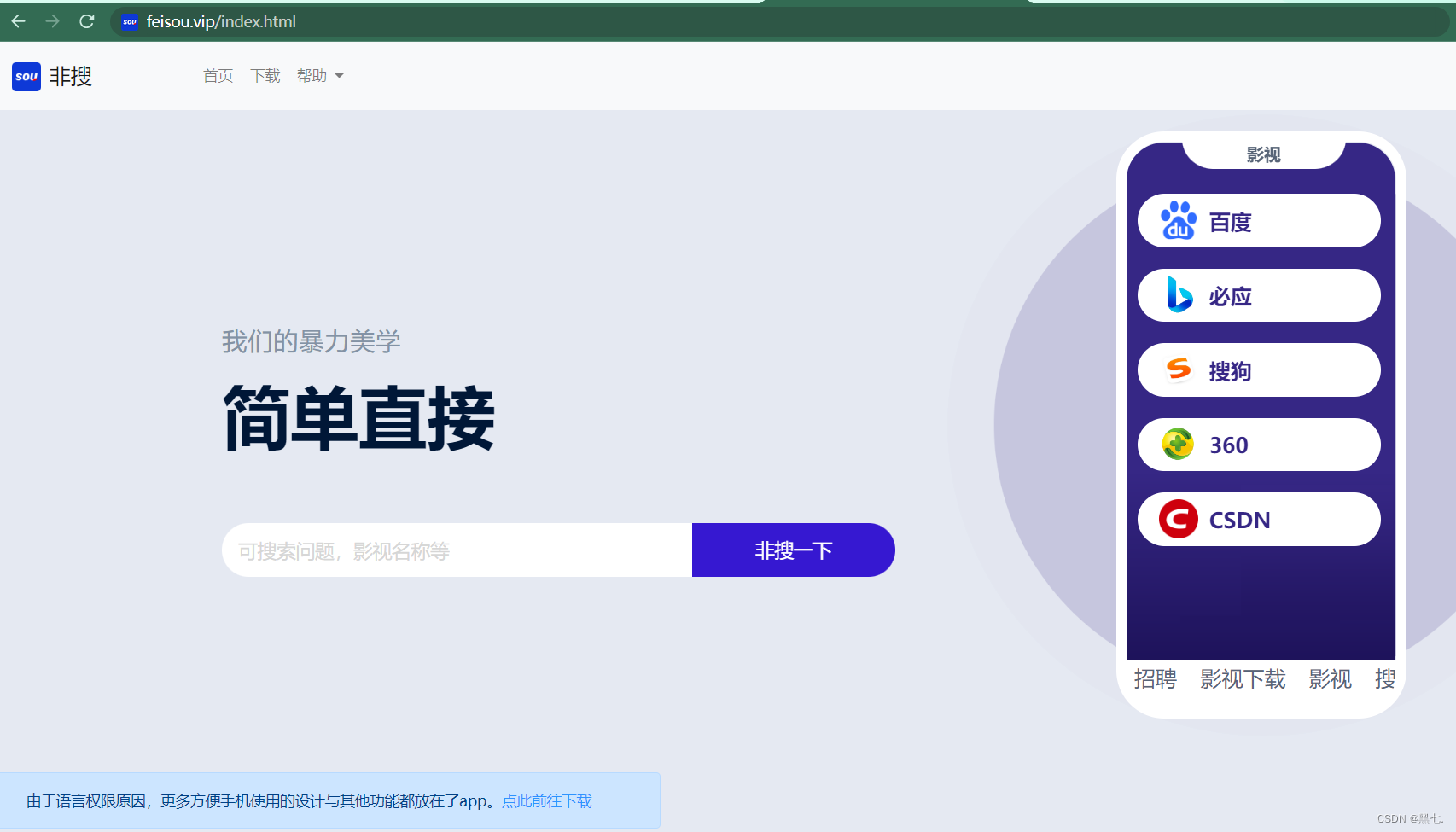Click the blue sou logo icon

point(26,77)
